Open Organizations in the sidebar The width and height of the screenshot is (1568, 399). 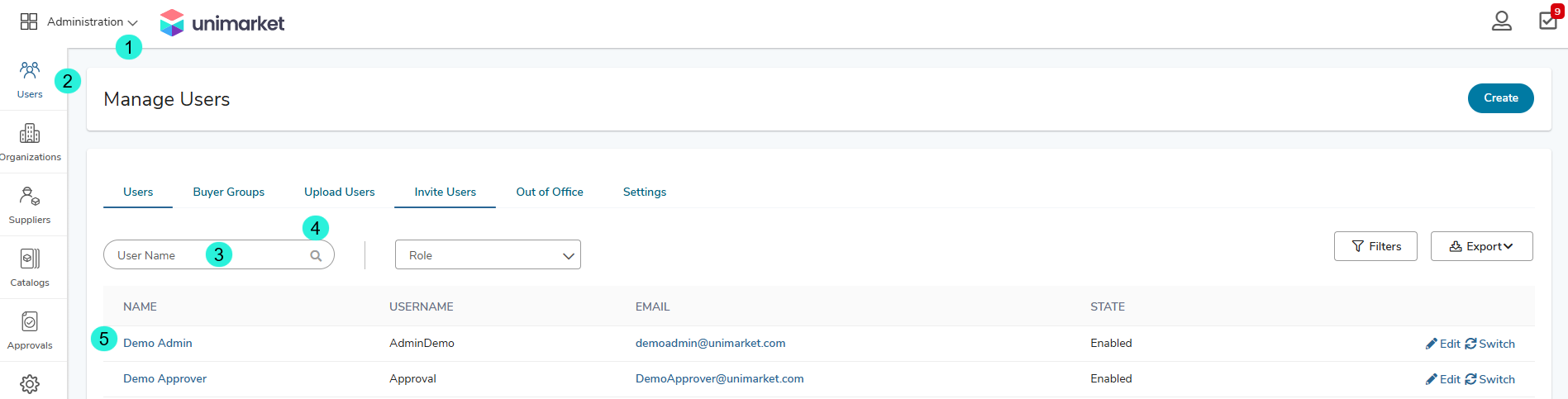tap(30, 143)
